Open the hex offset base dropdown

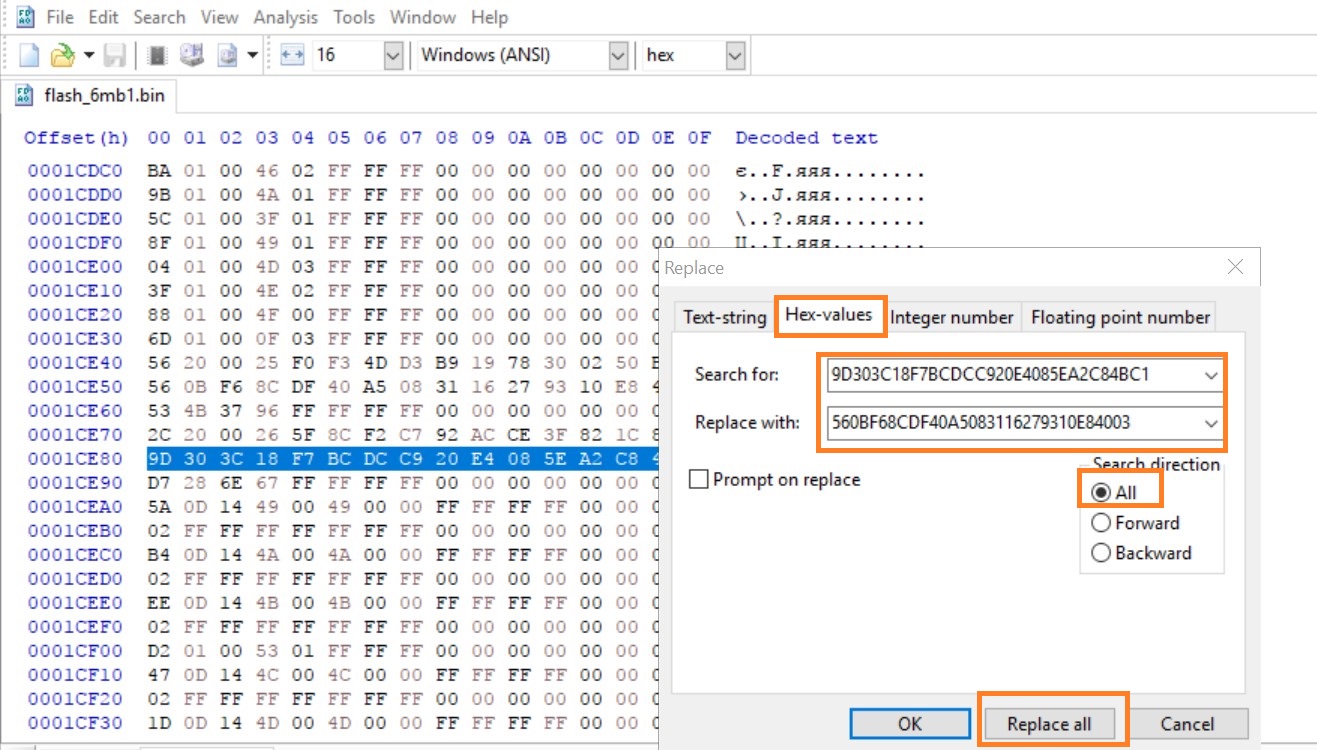(735, 56)
